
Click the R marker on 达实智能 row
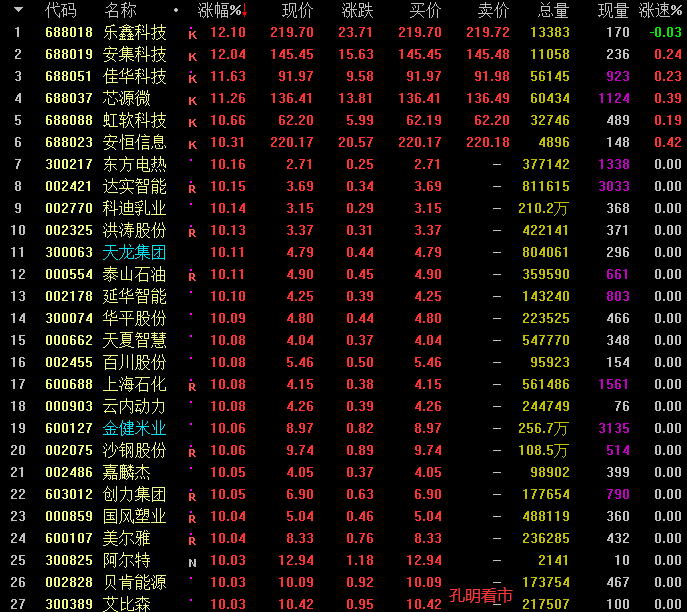click(192, 187)
